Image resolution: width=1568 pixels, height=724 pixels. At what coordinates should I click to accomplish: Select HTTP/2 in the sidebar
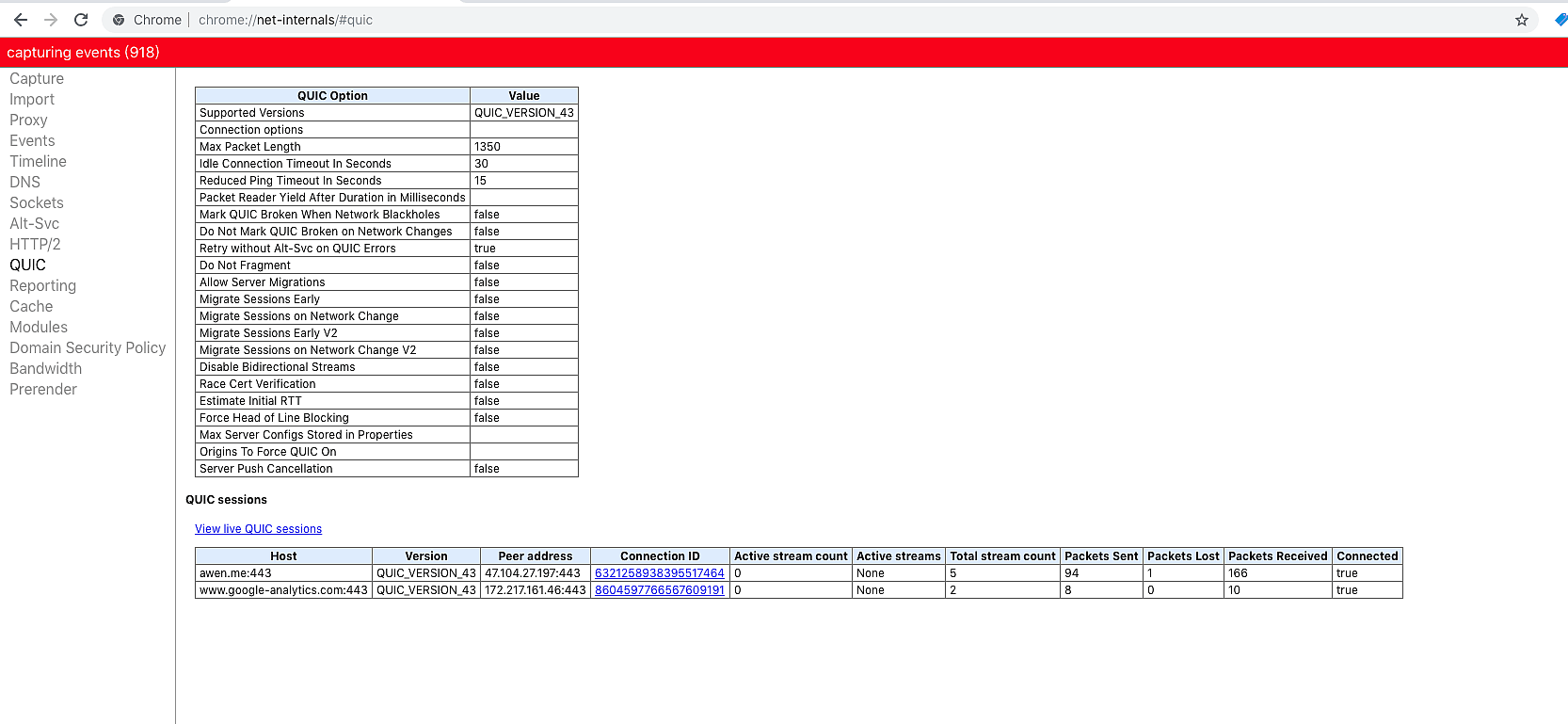(35, 245)
